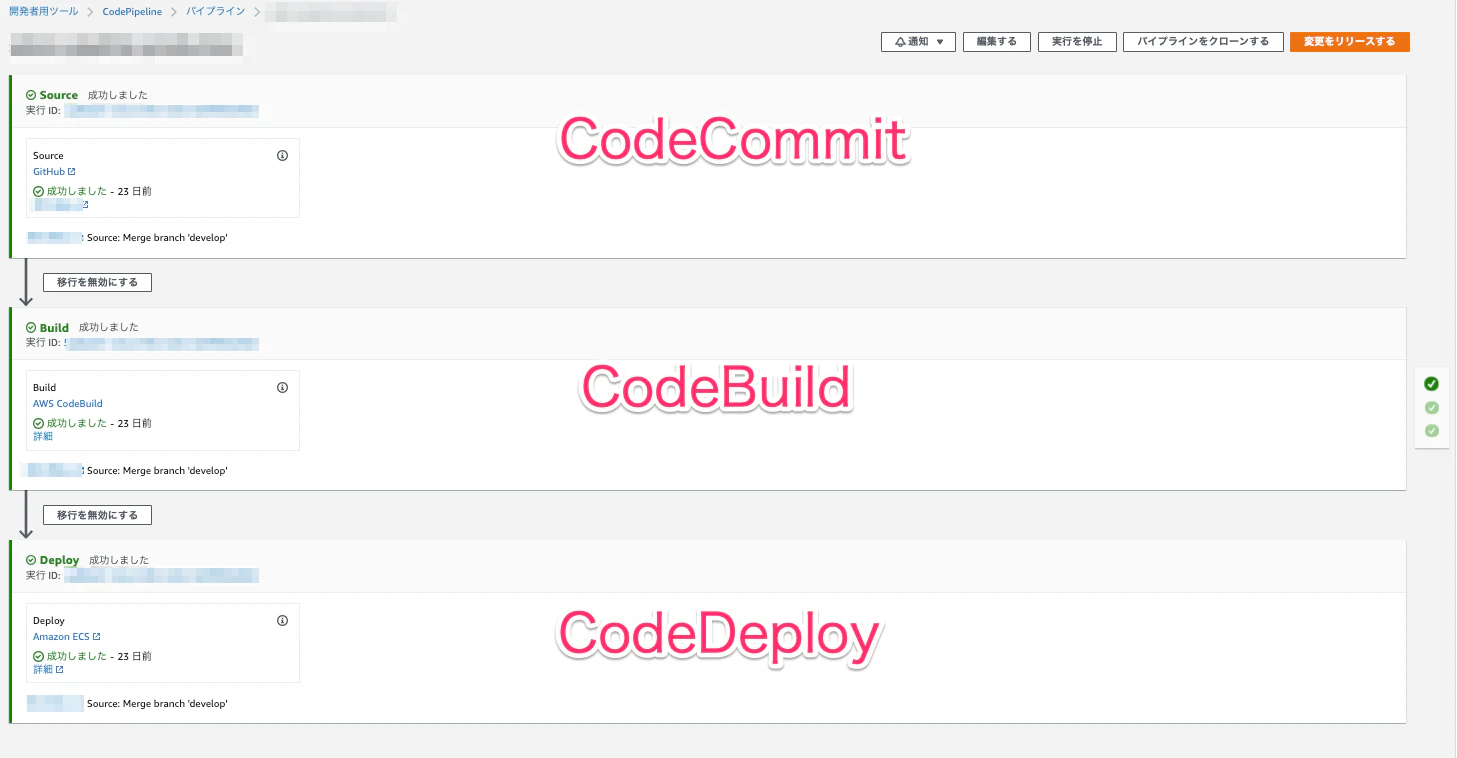
Task: Jump to first stage via dark green indicator
Action: 1431,384
